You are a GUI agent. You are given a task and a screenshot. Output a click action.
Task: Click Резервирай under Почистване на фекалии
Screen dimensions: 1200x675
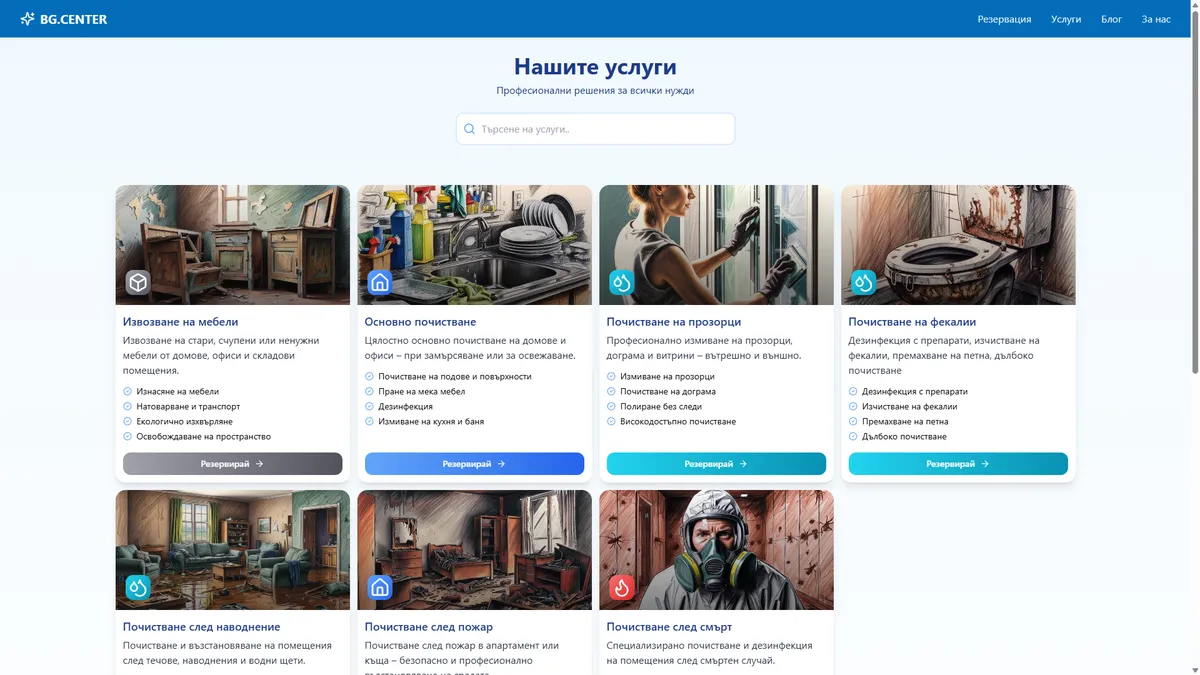pyautogui.click(x=958, y=463)
